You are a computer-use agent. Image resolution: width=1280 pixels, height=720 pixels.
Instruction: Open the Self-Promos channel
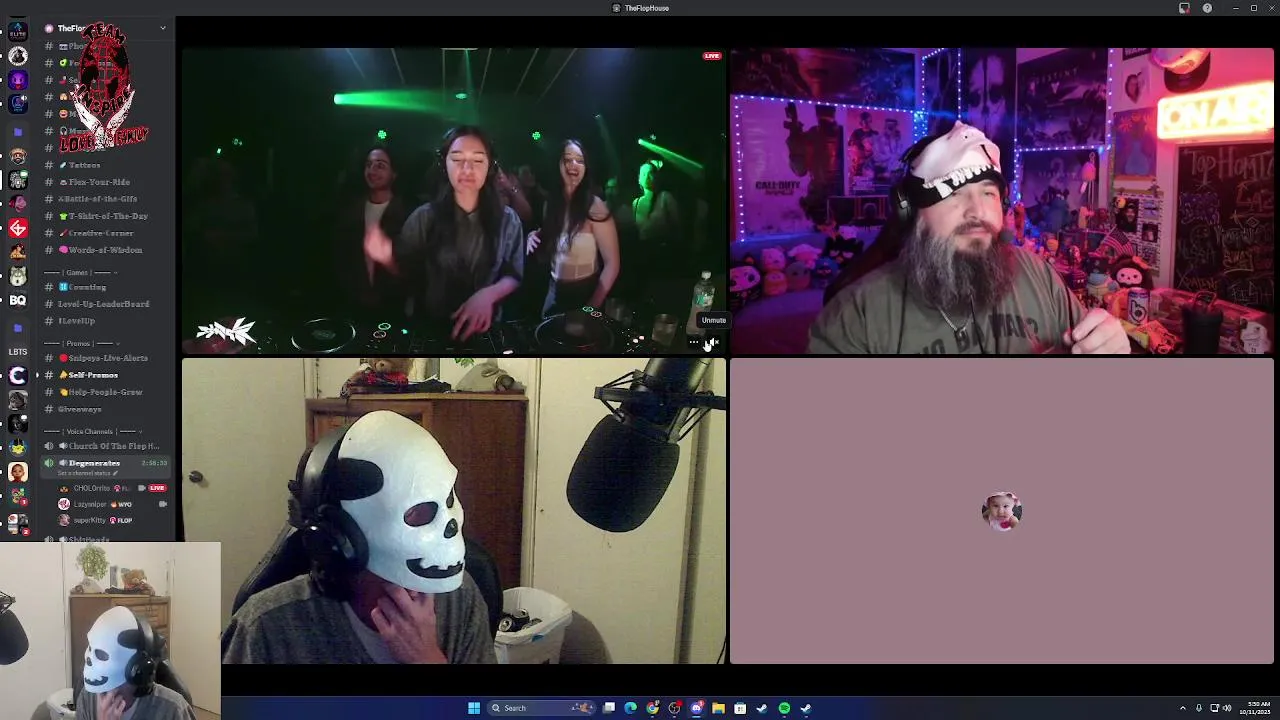(92, 375)
